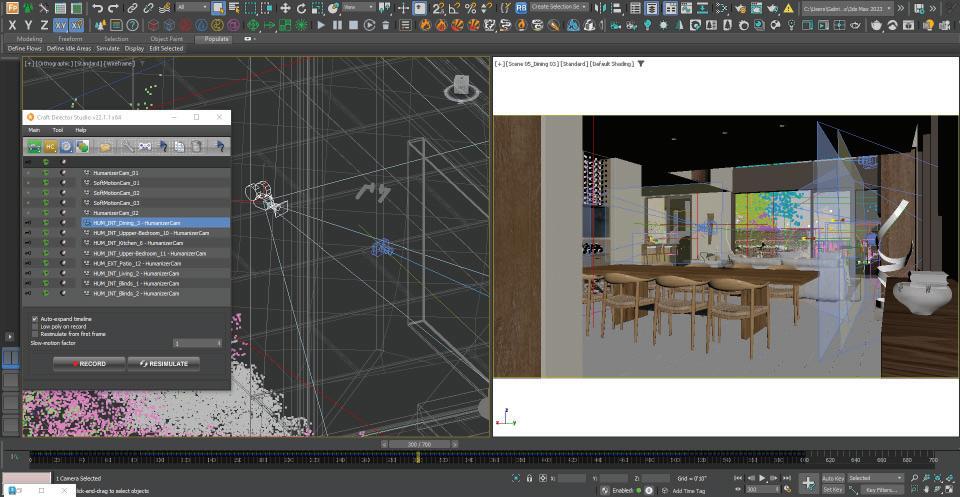Select the Rotate transform tool
The image size is (960, 497).
click(x=302, y=8)
